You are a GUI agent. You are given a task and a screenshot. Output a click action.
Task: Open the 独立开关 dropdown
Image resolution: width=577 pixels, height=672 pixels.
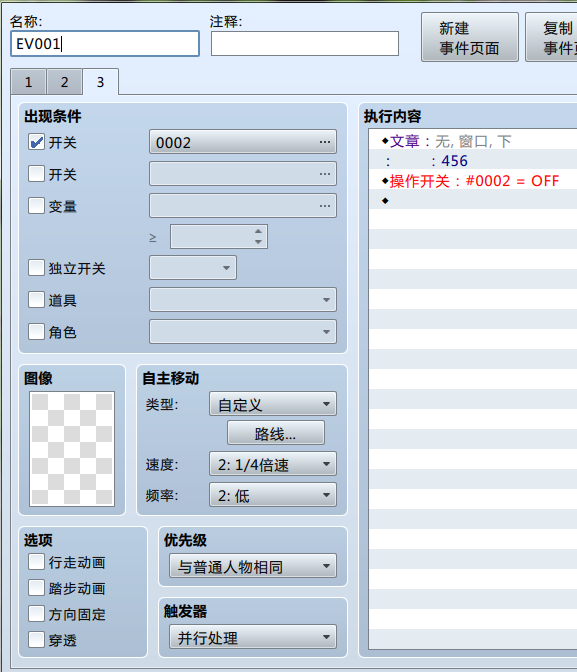coord(193,268)
